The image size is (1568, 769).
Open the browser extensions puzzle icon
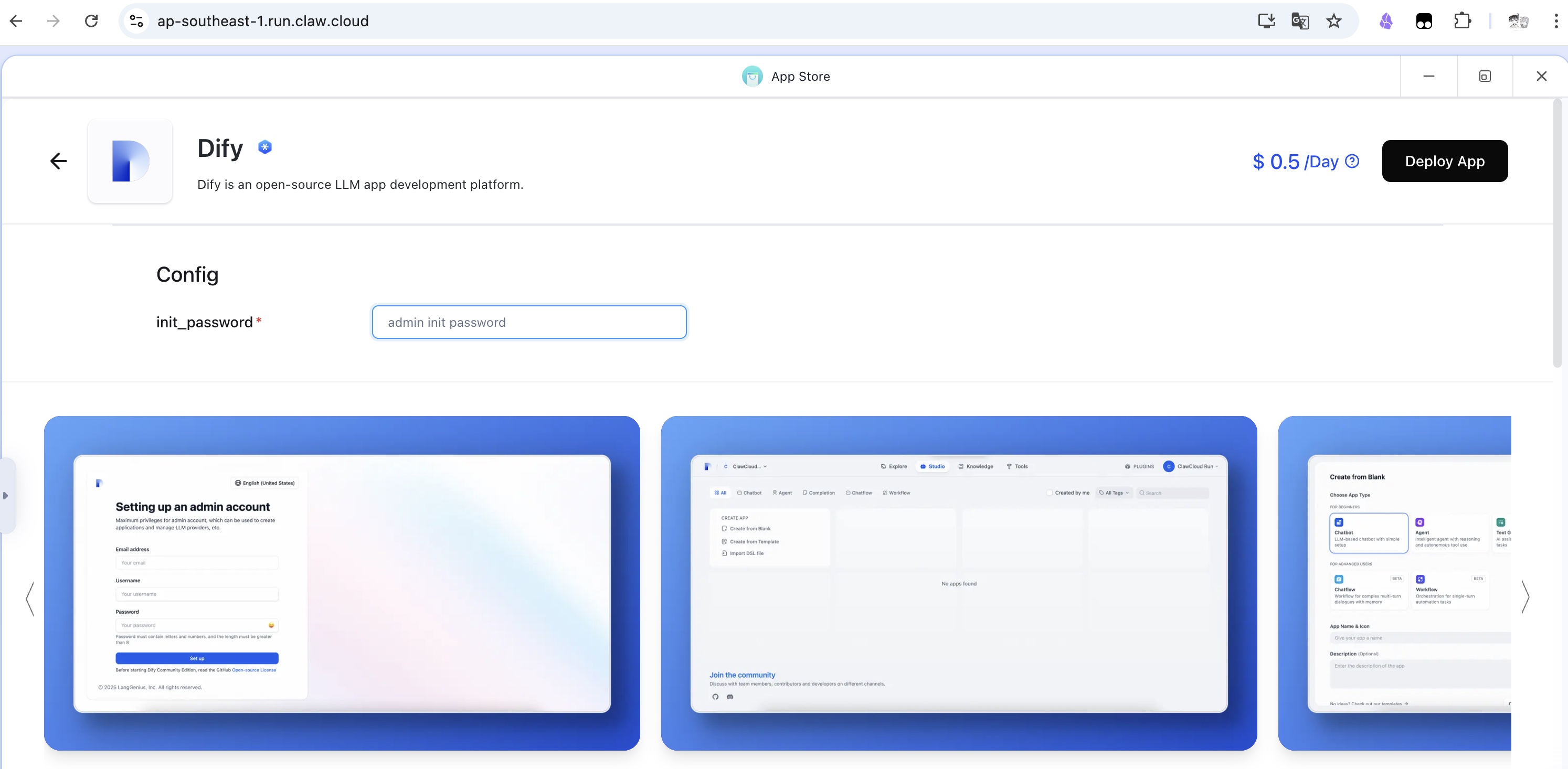coord(1462,22)
